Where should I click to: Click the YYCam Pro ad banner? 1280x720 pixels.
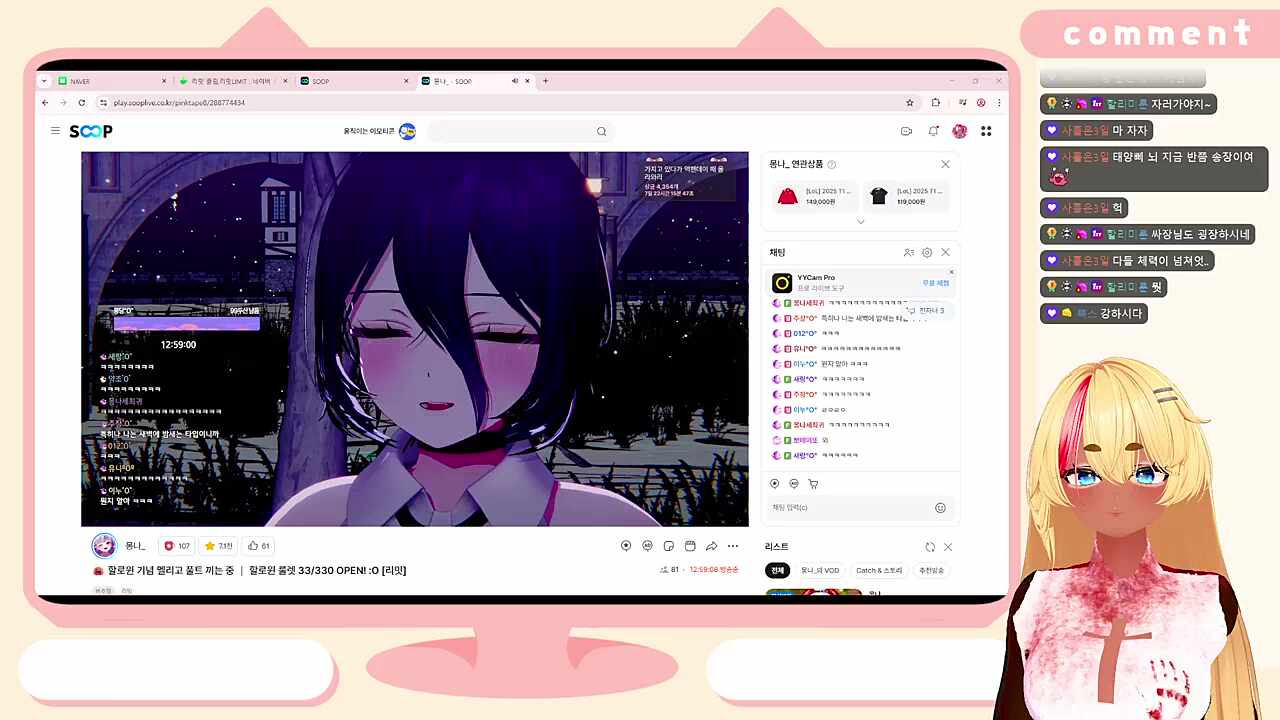coord(861,283)
